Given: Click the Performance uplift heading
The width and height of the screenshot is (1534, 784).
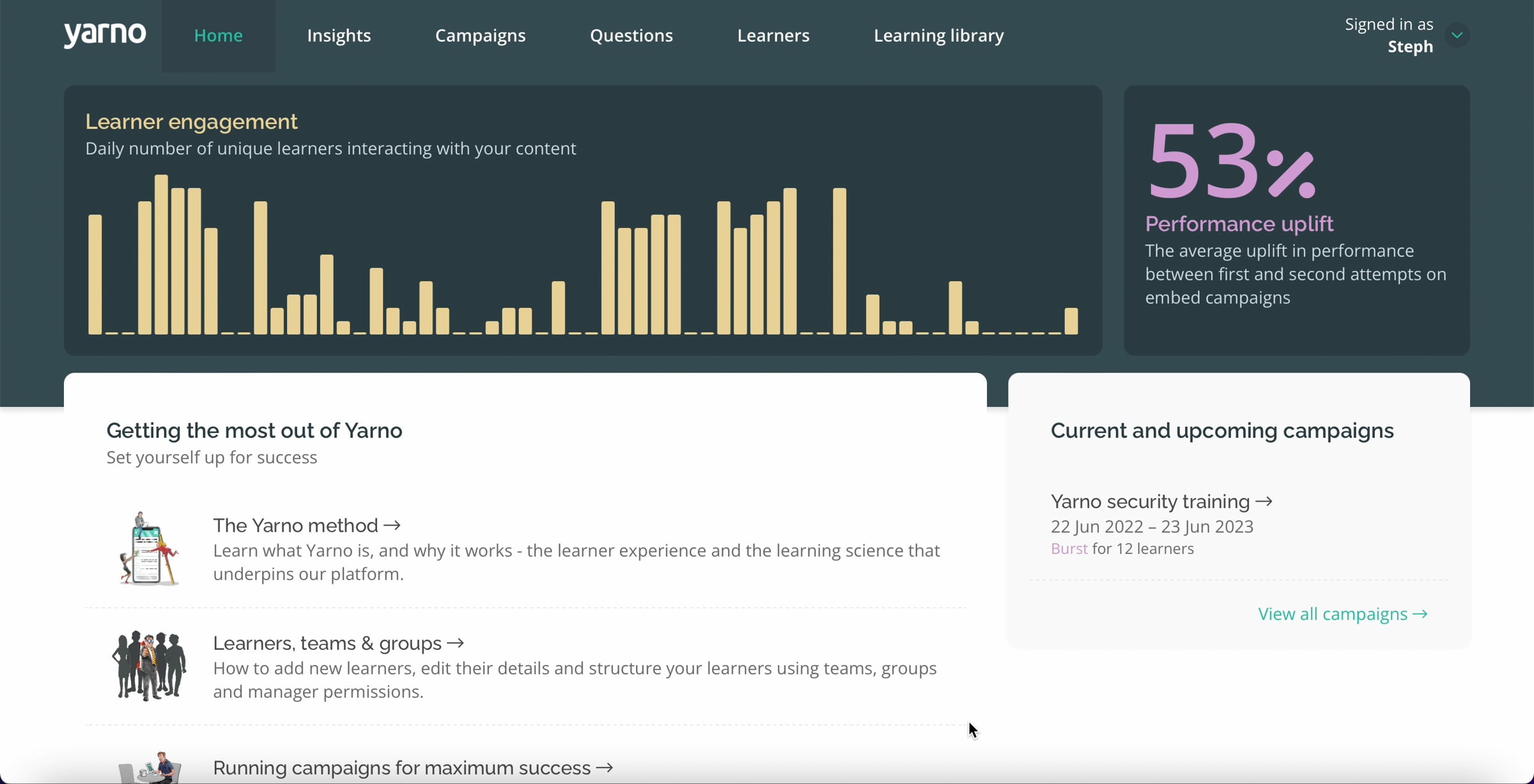Looking at the screenshot, I should [x=1239, y=224].
